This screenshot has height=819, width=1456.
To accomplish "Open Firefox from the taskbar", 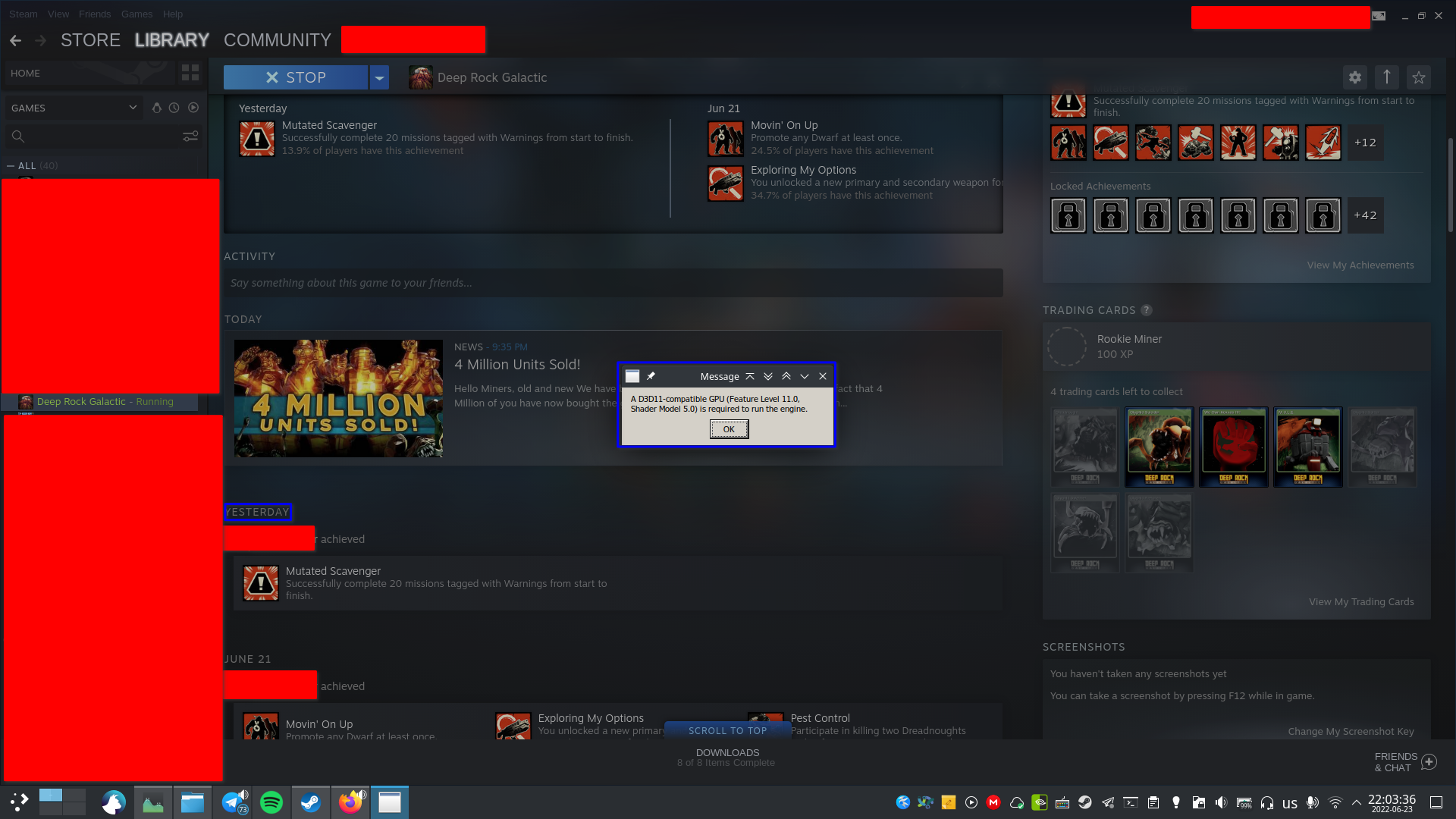I will pyautogui.click(x=351, y=802).
